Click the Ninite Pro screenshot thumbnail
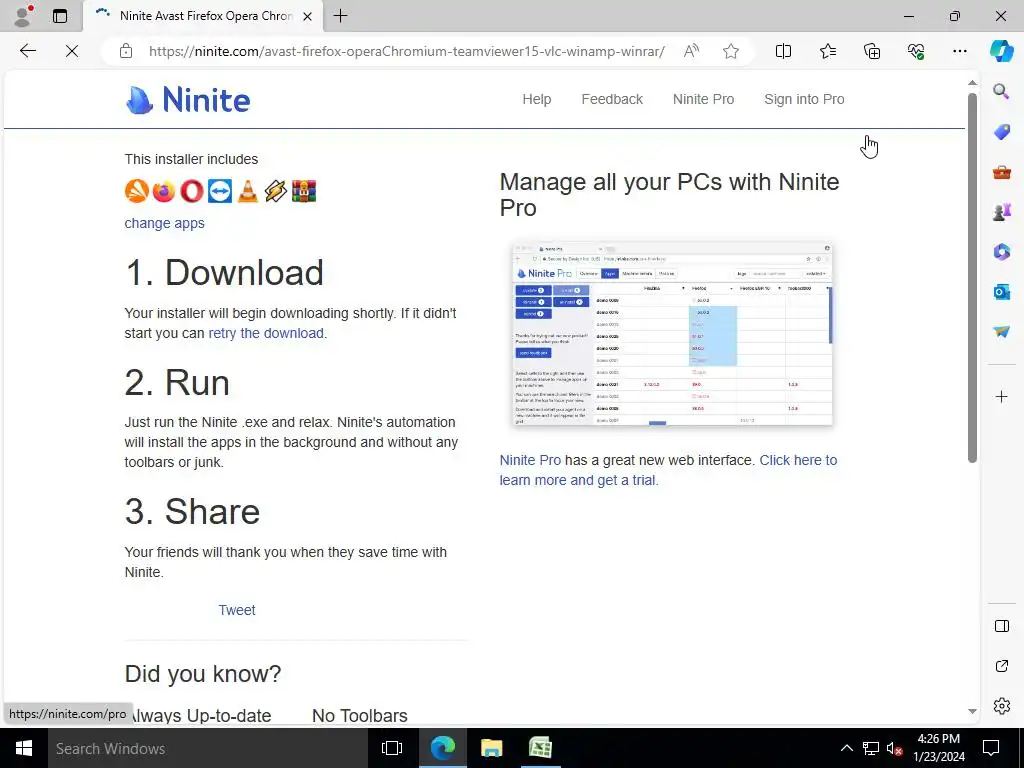 click(672, 334)
